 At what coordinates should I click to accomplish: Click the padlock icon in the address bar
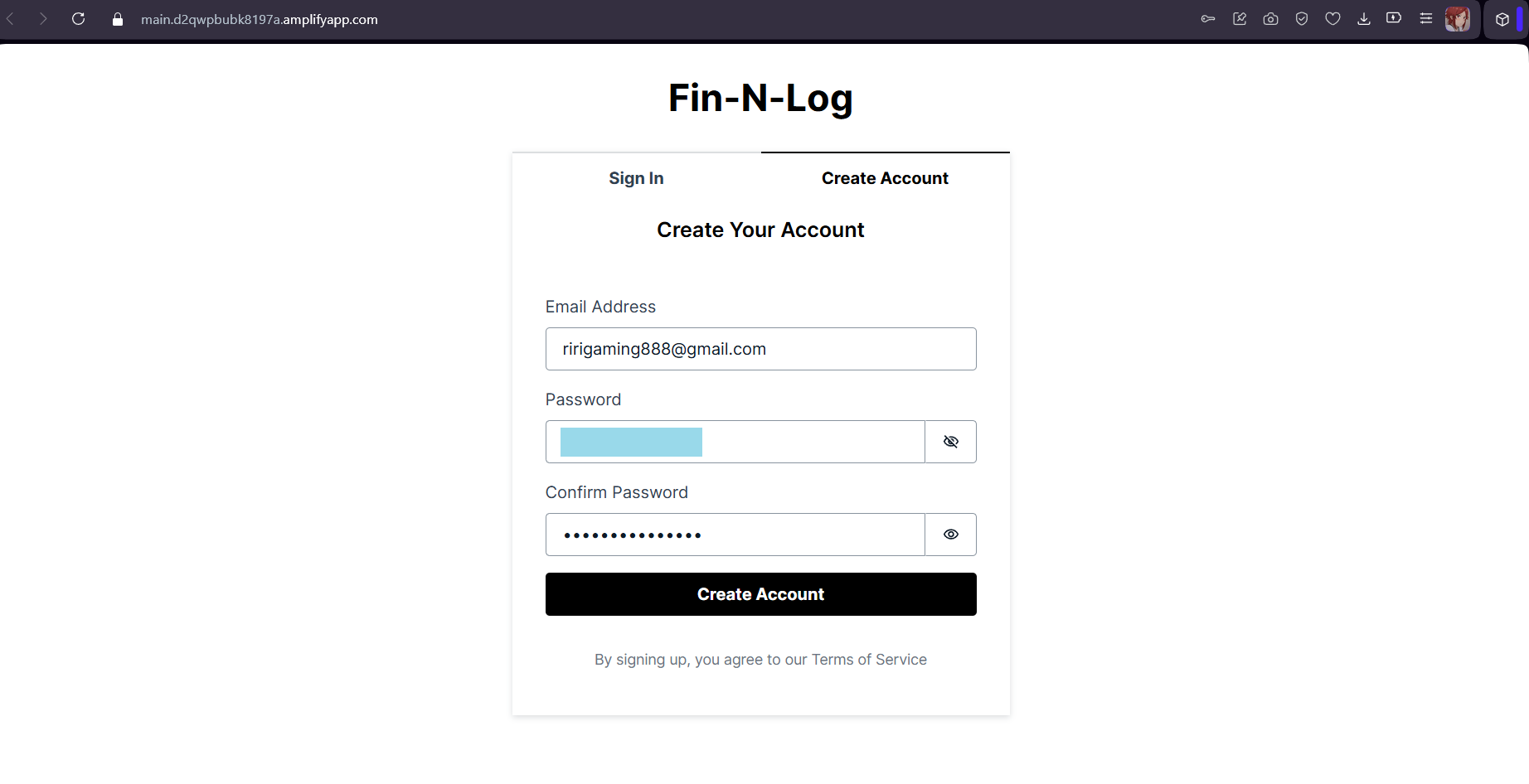coord(117,19)
